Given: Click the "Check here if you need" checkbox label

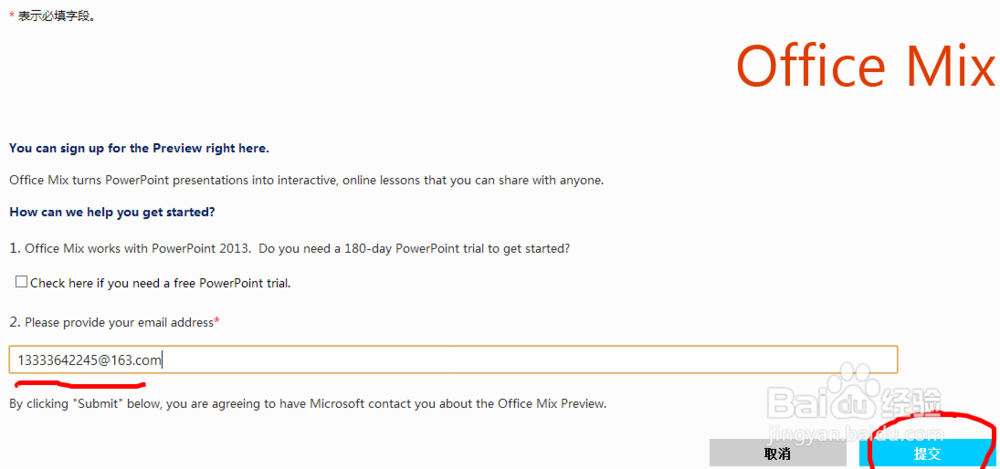Looking at the screenshot, I should pos(160,283).
